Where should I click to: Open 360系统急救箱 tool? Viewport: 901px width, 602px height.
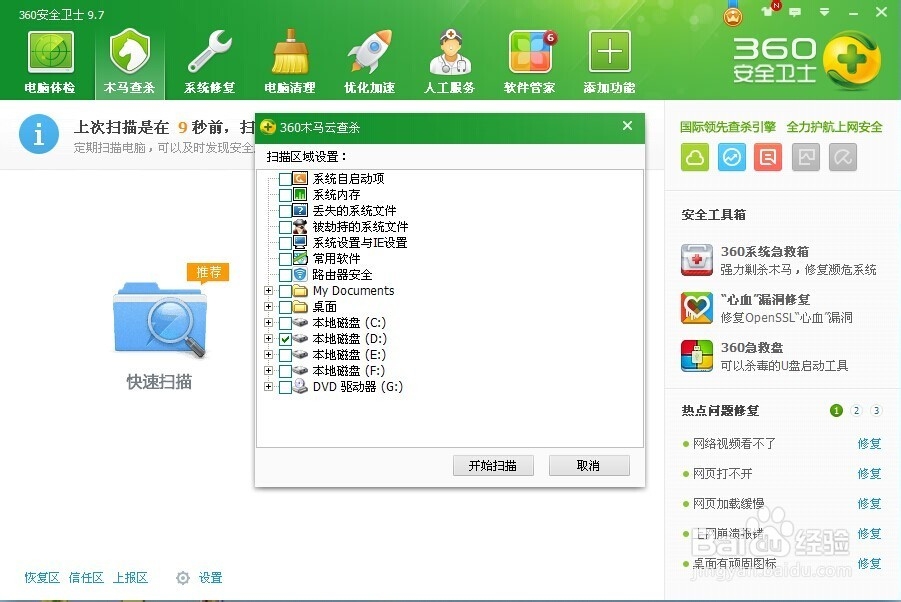click(696, 260)
